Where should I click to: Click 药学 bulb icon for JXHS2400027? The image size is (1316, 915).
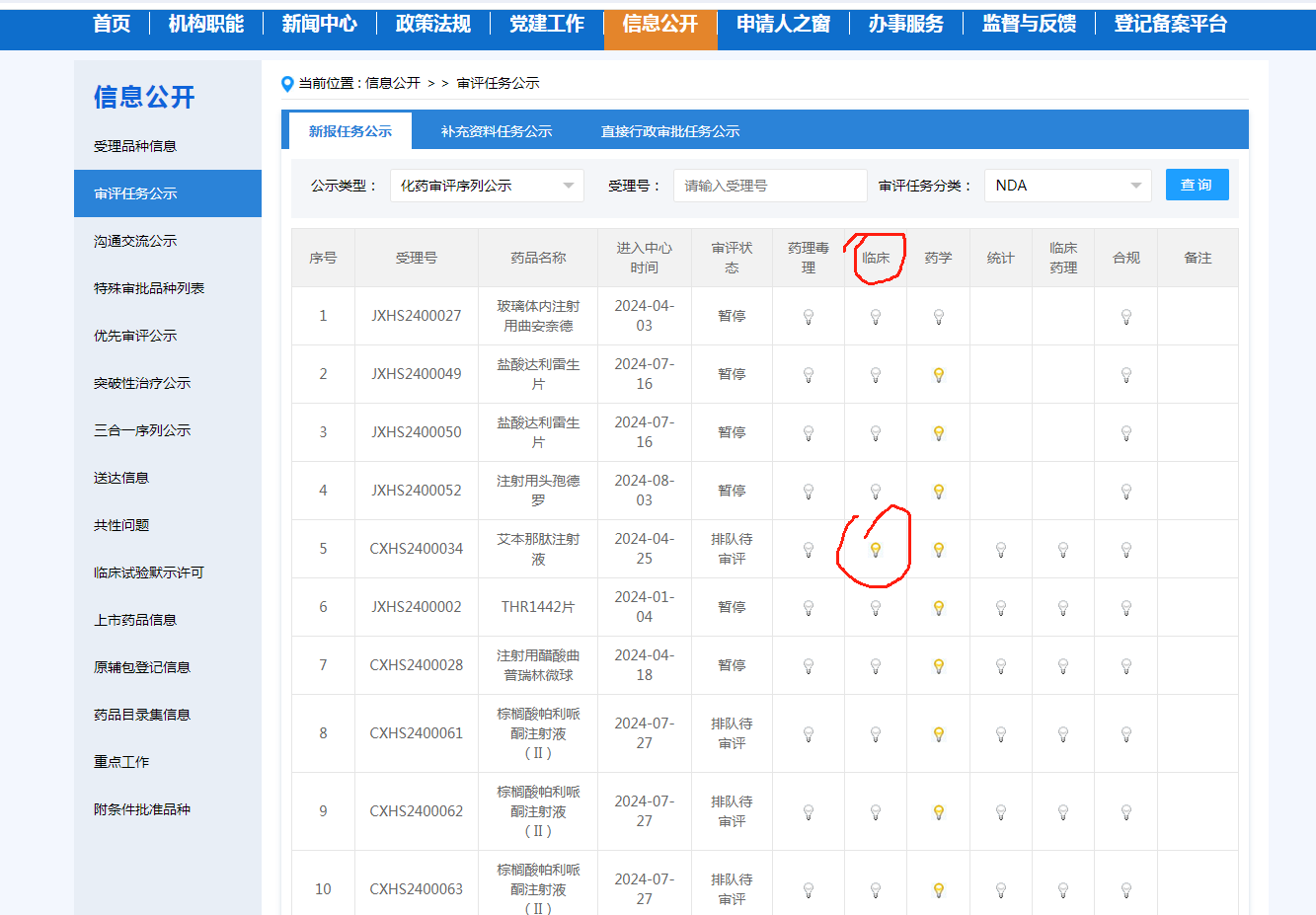pyautogui.click(x=939, y=317)
